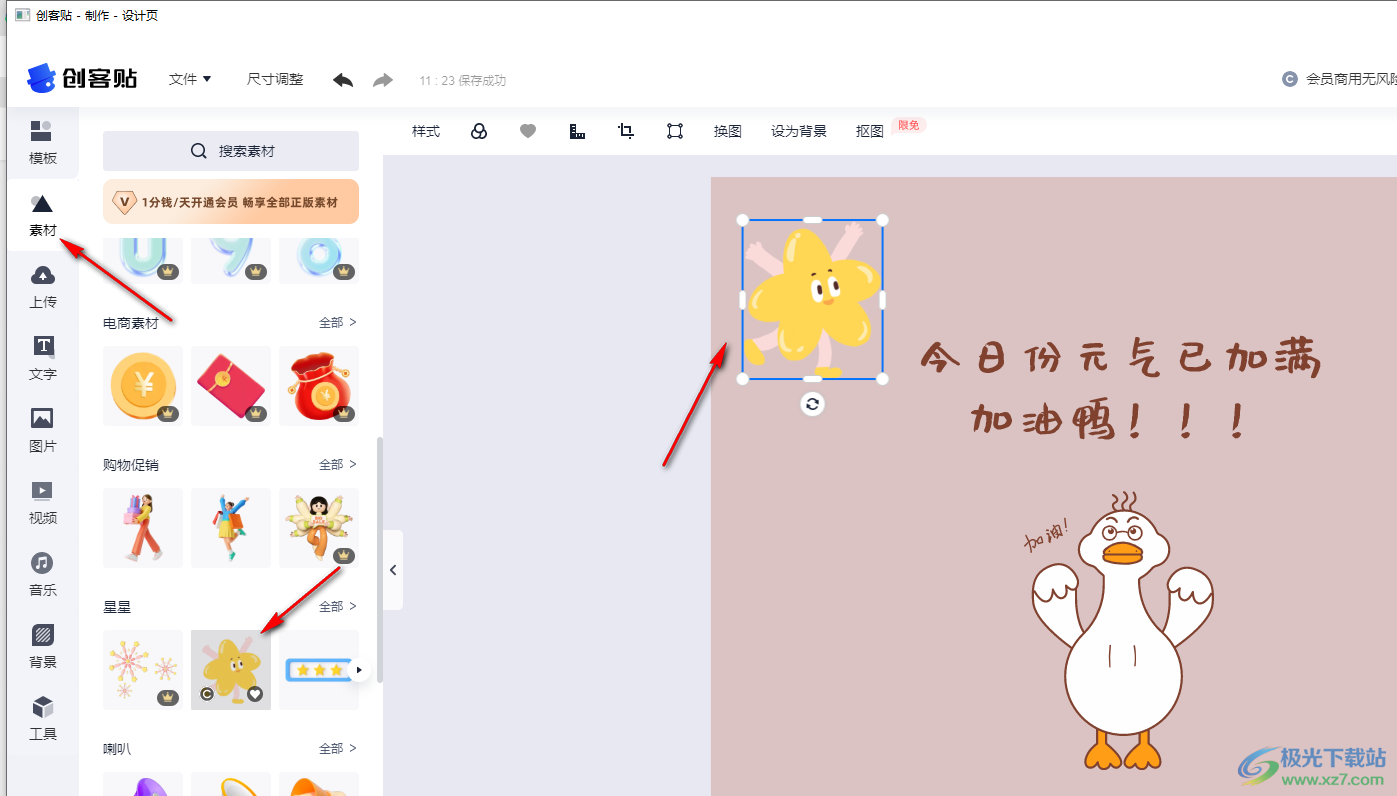The image size is (1397, 796).
Task: Open the 样式 style options
Action: pos(426,131)
